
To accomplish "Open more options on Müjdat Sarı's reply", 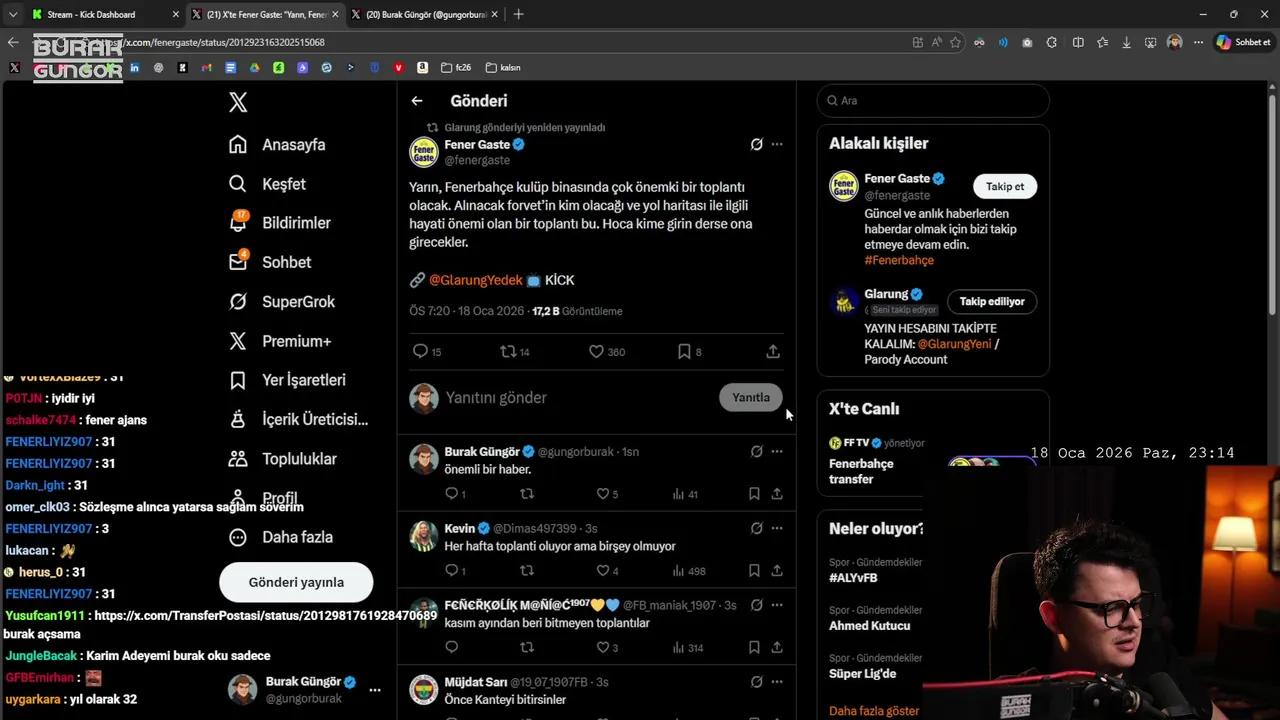I will [x=777, y=682].
